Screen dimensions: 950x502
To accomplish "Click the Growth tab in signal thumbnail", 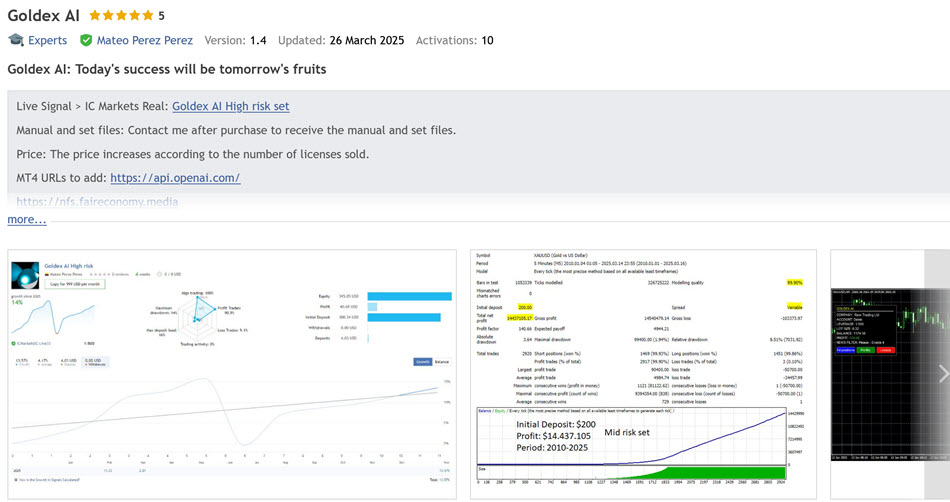I will point(422,362).
